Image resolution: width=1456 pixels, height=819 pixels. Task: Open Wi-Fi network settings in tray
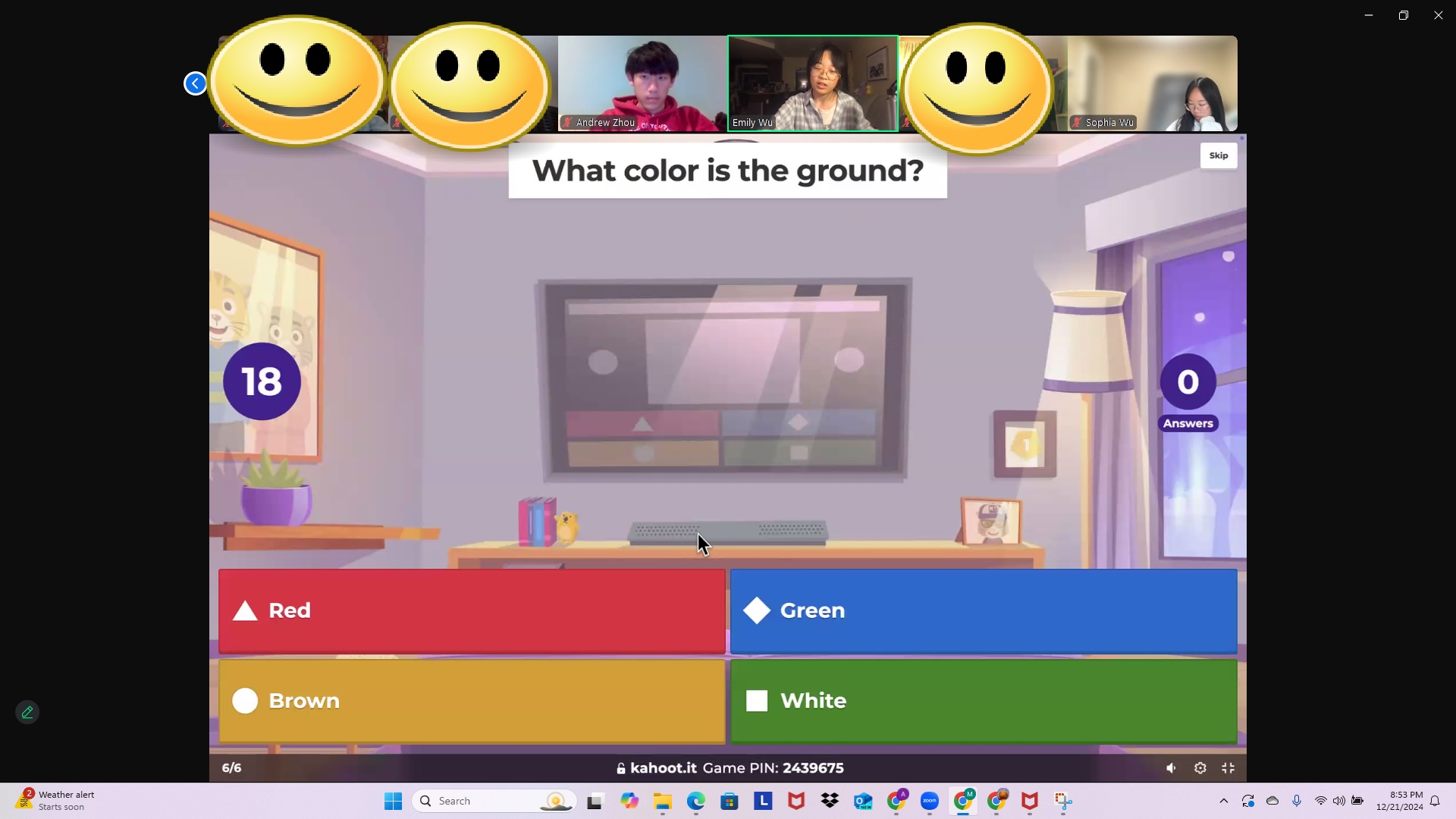click(x=1320, y=801)
